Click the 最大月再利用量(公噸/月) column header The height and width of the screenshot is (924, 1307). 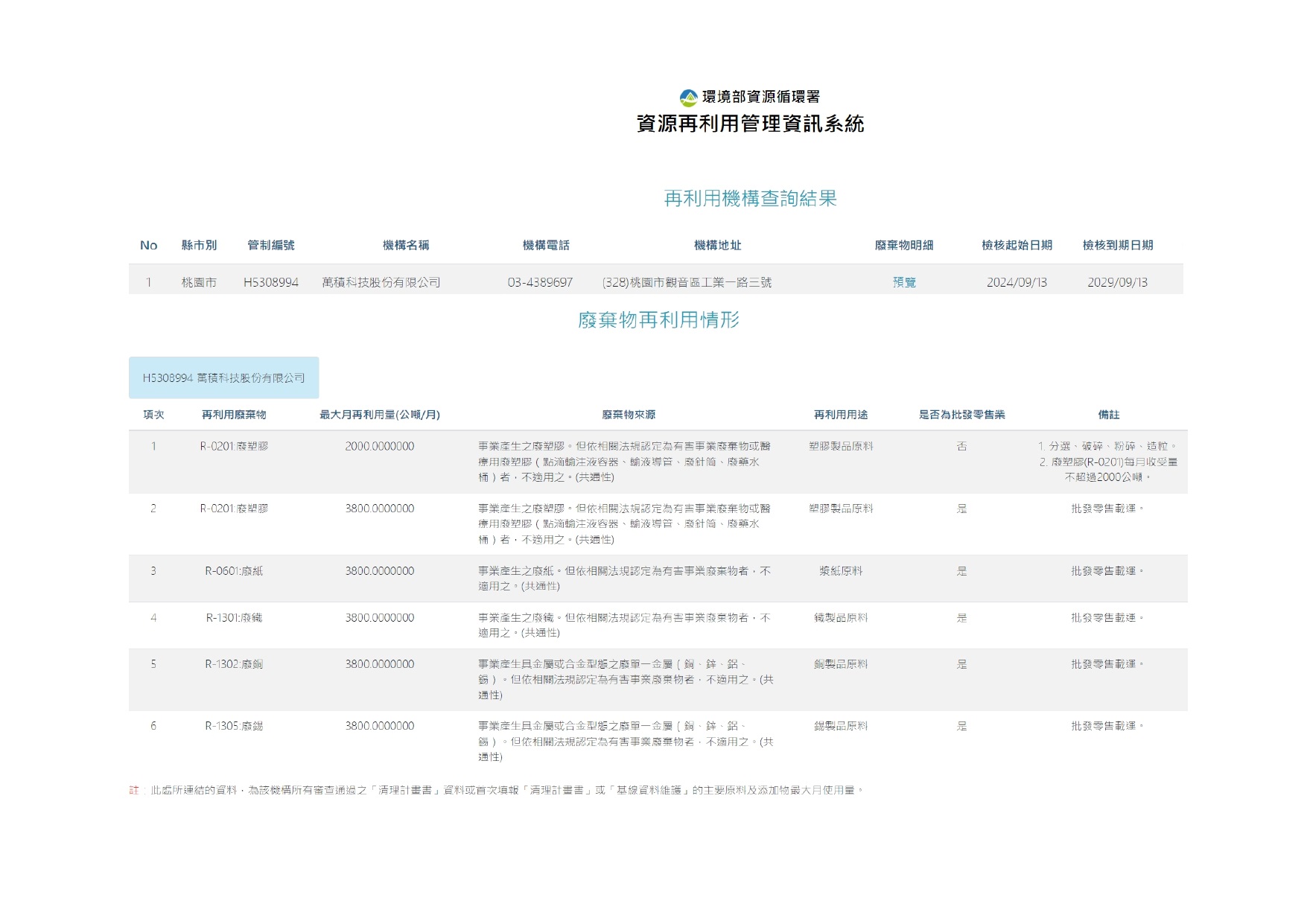tap(380, 415)
